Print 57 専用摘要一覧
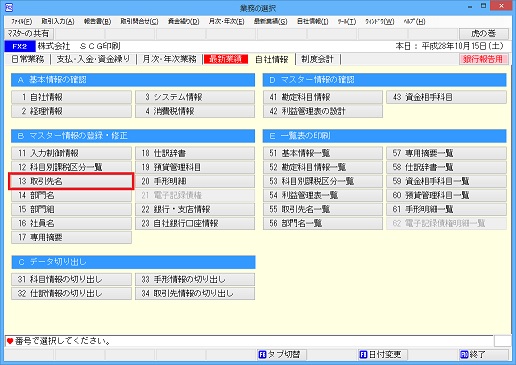Image resolution: width=516 pixels, height=365 pixels. [446, 153]
